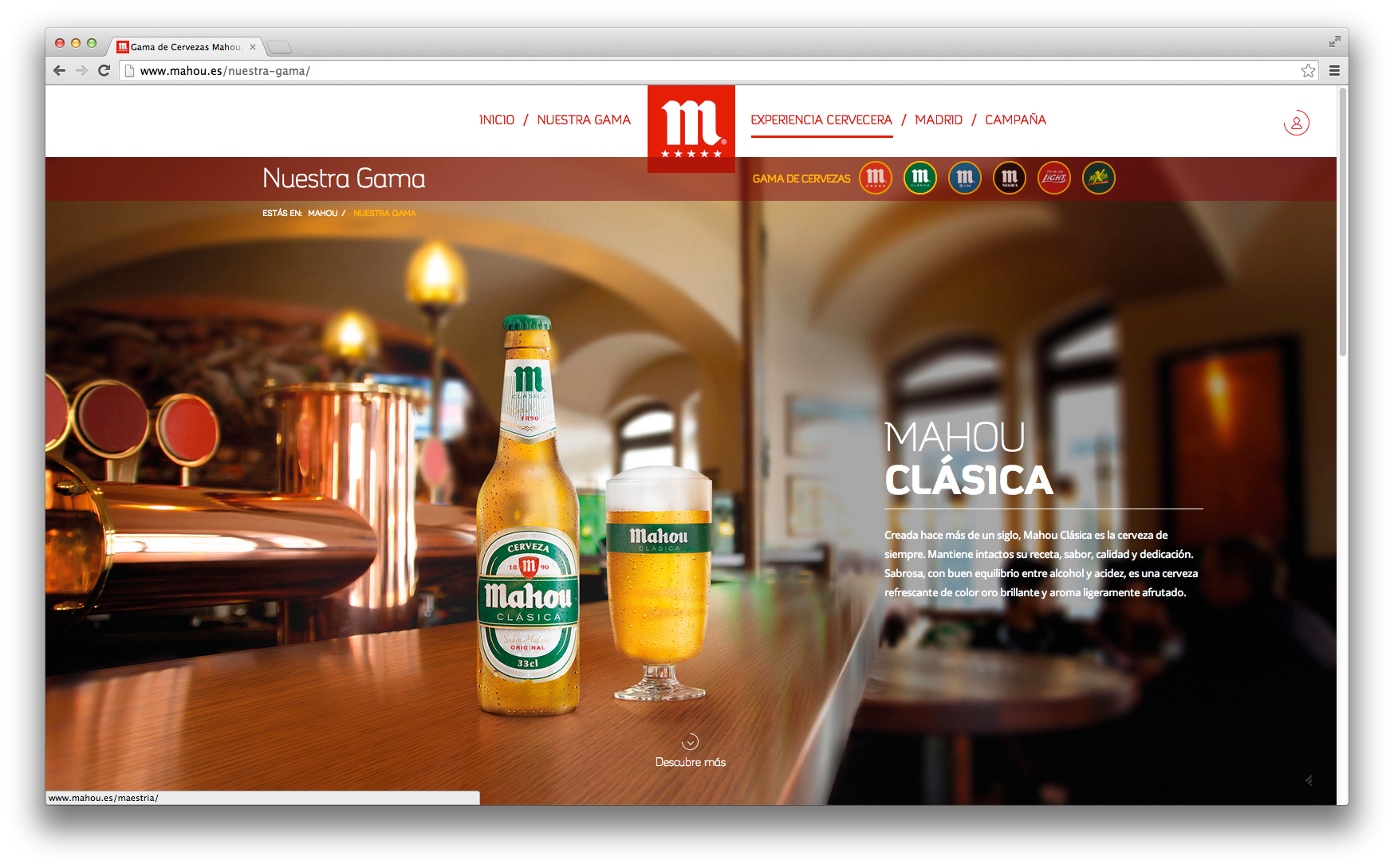Click the status bar maestria URL
Viewport: 1394px width, 868px height.
[104, 798]
